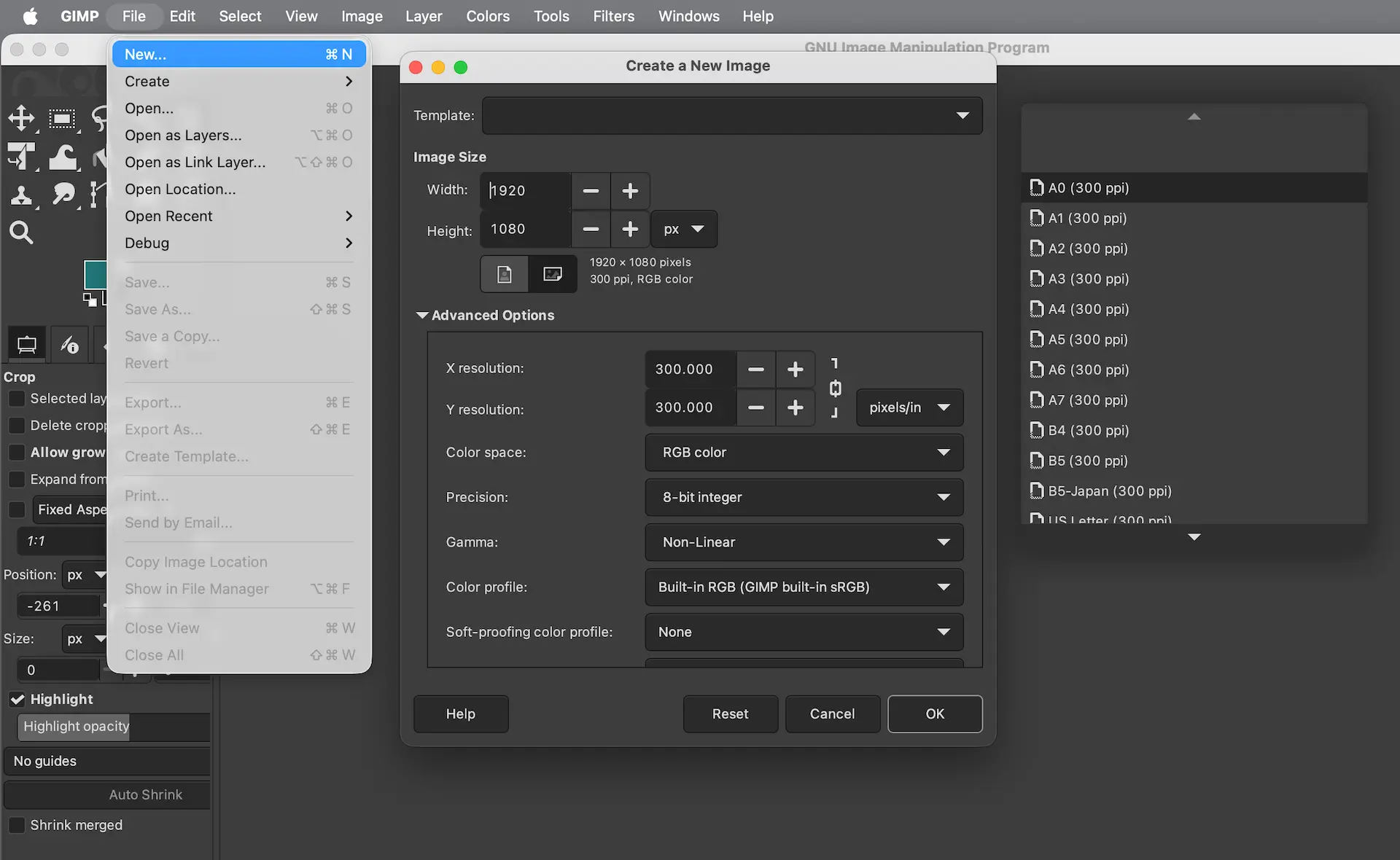Select the Unified Transform tool
The width and height of the screenshot is (1400, 860).
pyautogui.click(x=21, y=156)
